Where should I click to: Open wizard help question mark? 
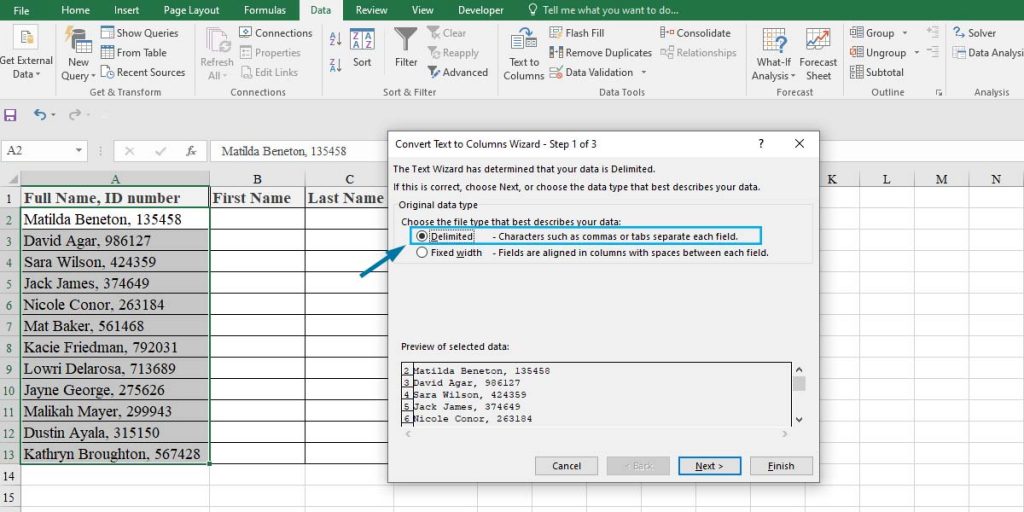tap(761, 144)
